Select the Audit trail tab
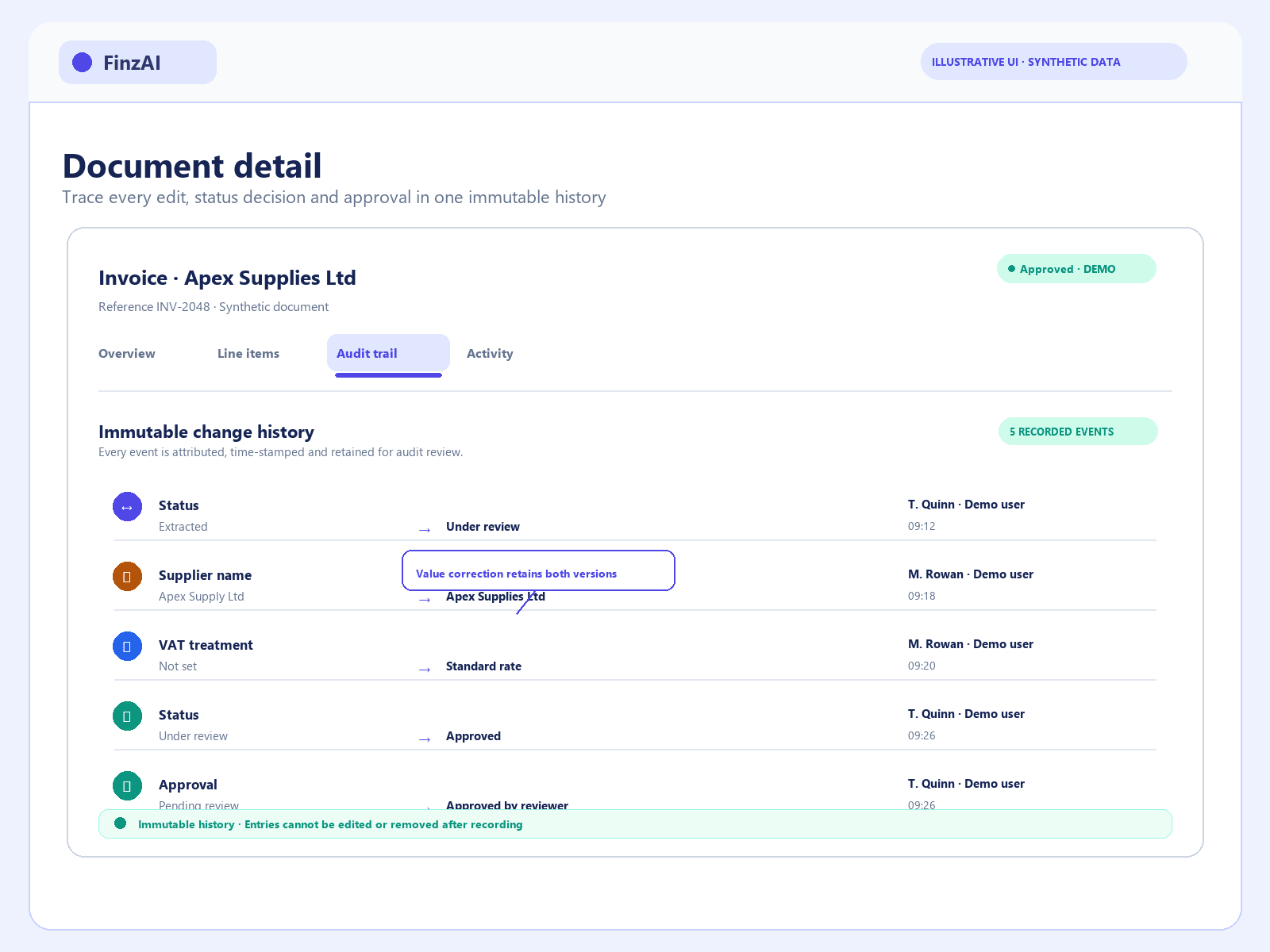1270x952 pixels. (x=388, y=354)
